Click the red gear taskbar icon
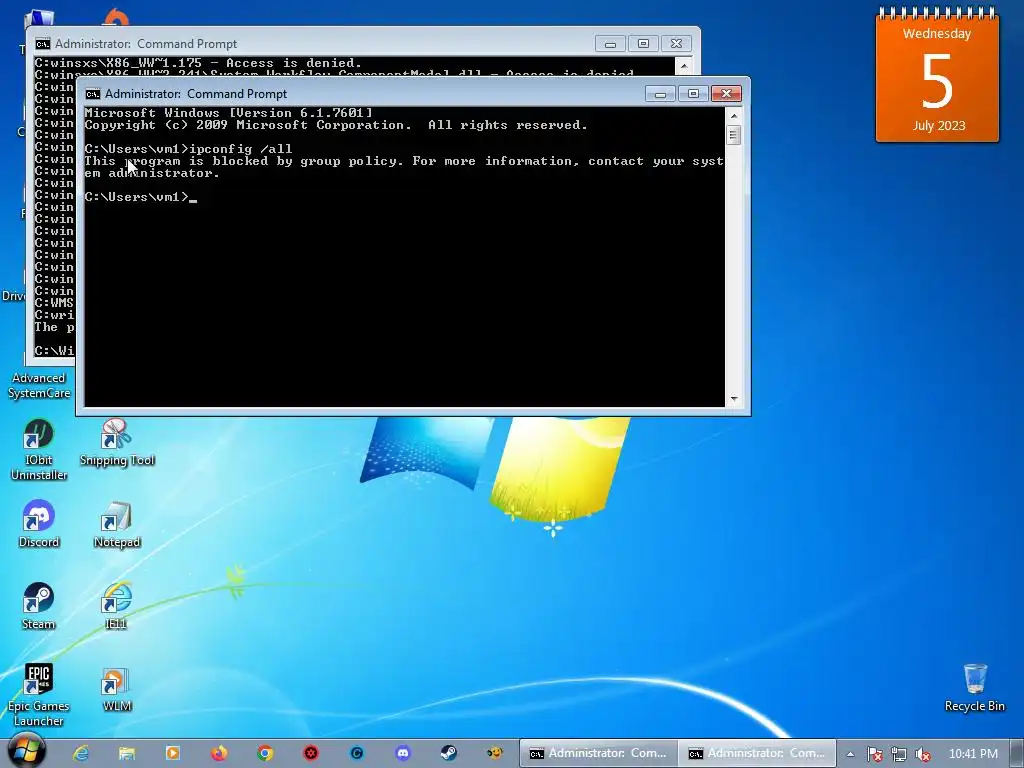Image resolution: width=1024 pixels, height=768 pixels. (x=311, y=754)
